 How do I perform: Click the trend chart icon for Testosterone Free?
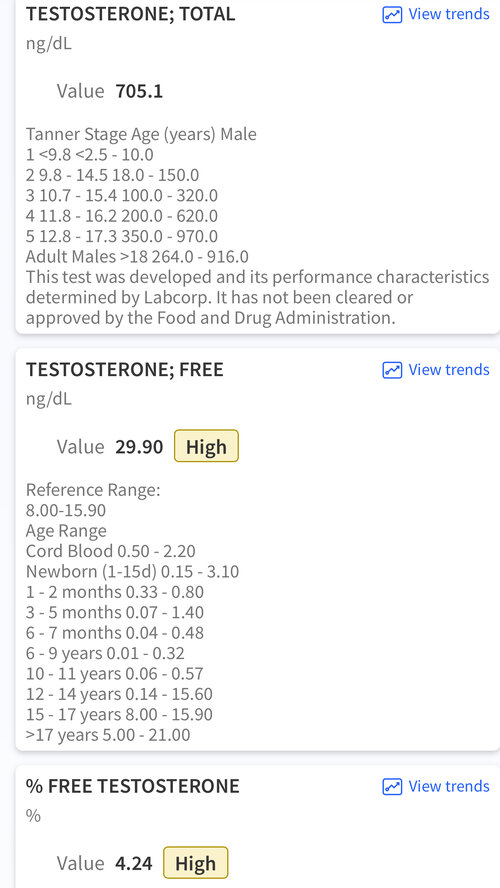392,370
